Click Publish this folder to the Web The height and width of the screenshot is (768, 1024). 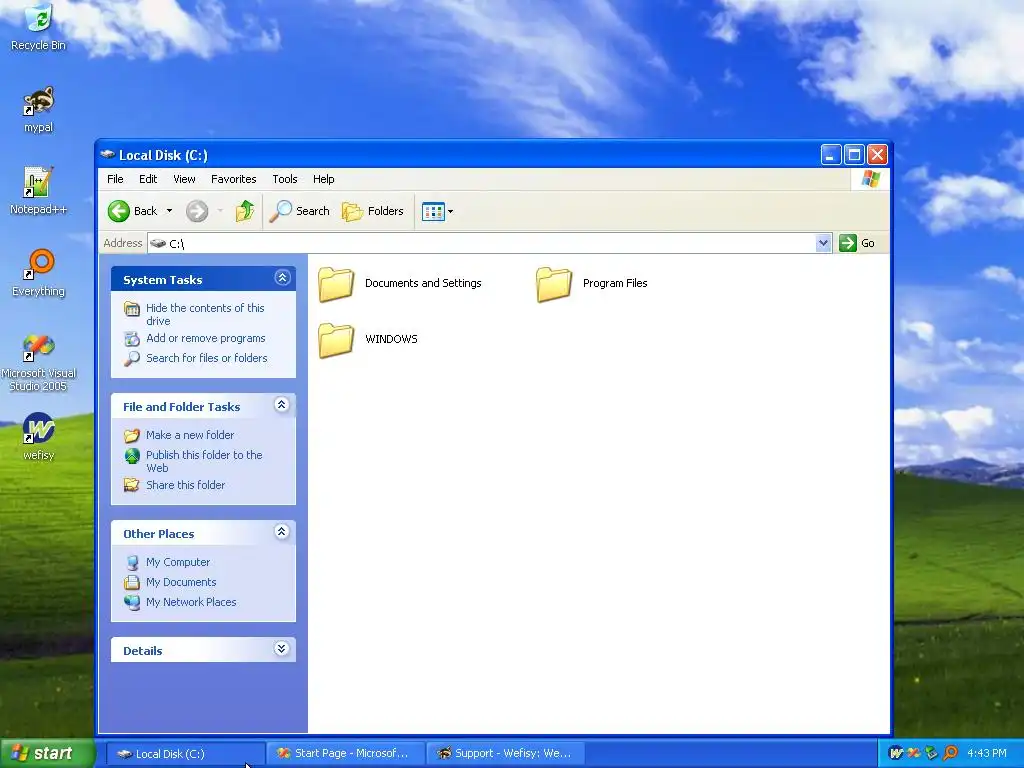[204, 461]
